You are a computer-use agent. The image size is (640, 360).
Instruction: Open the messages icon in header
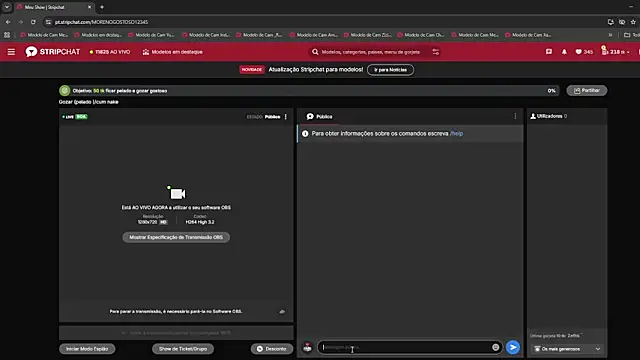[549, 52]
